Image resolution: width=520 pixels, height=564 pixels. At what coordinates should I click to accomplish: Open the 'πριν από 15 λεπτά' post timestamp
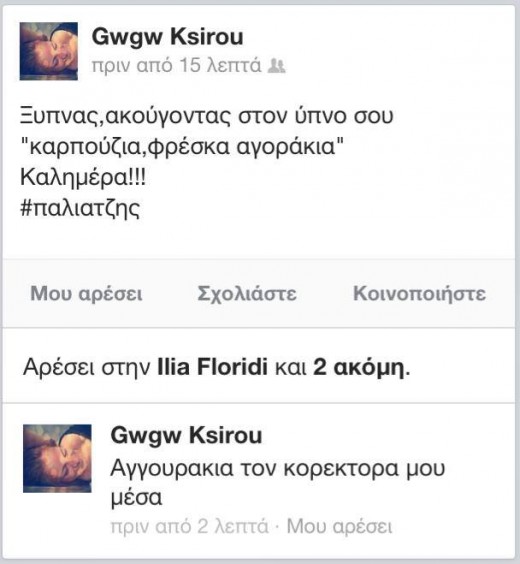[176, 65]
